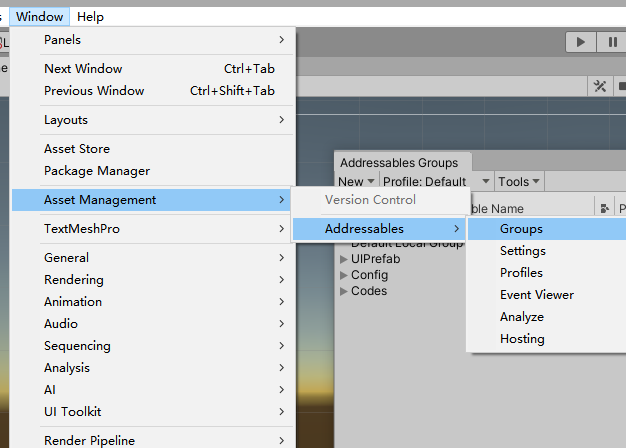
Task: Open the Animation submenu
Action: (153, 302)
